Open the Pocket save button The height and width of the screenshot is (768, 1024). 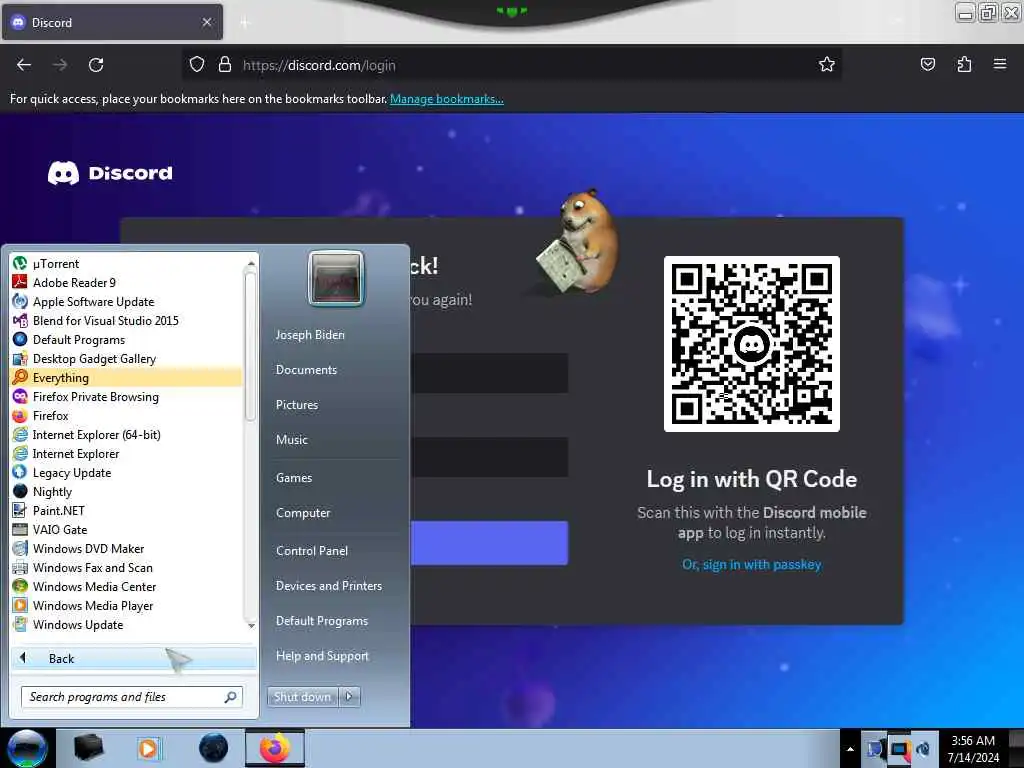tap(927, 64)
